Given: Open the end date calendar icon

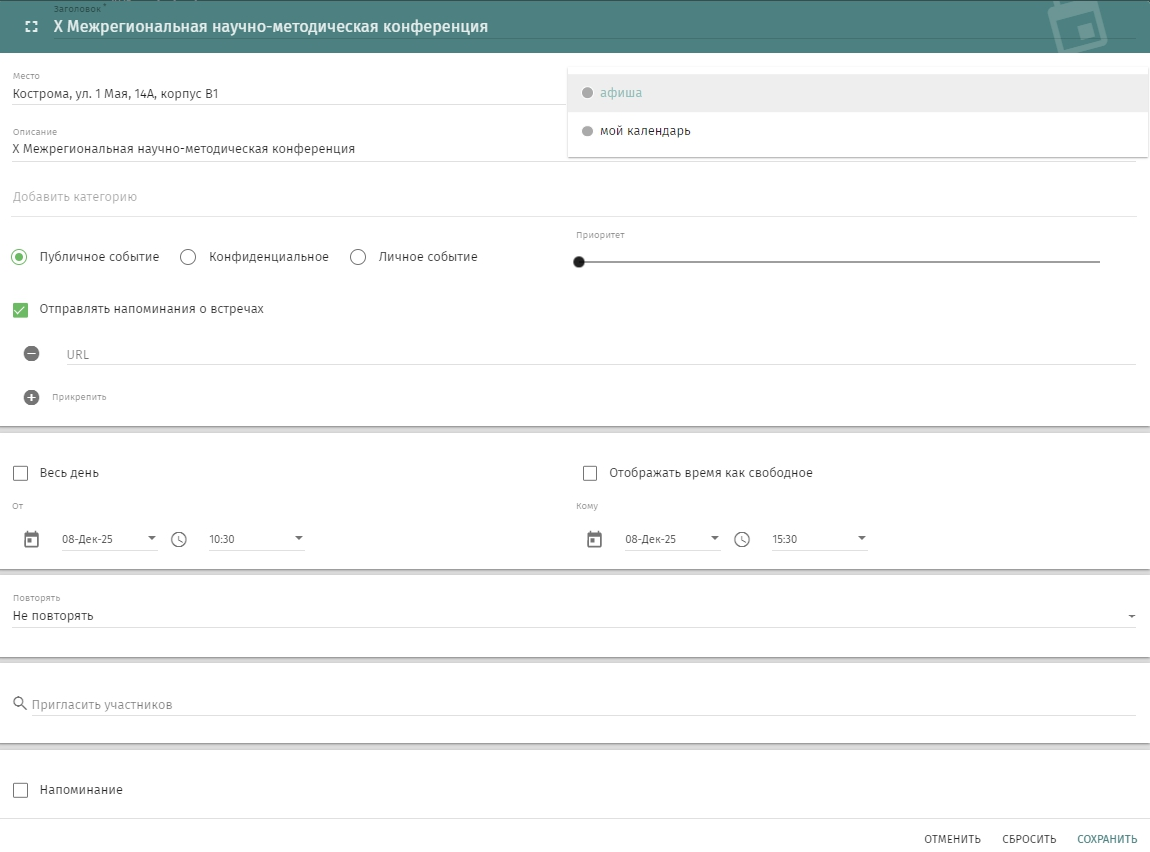Looking at the screenshot, I should (x=595, y=539).
